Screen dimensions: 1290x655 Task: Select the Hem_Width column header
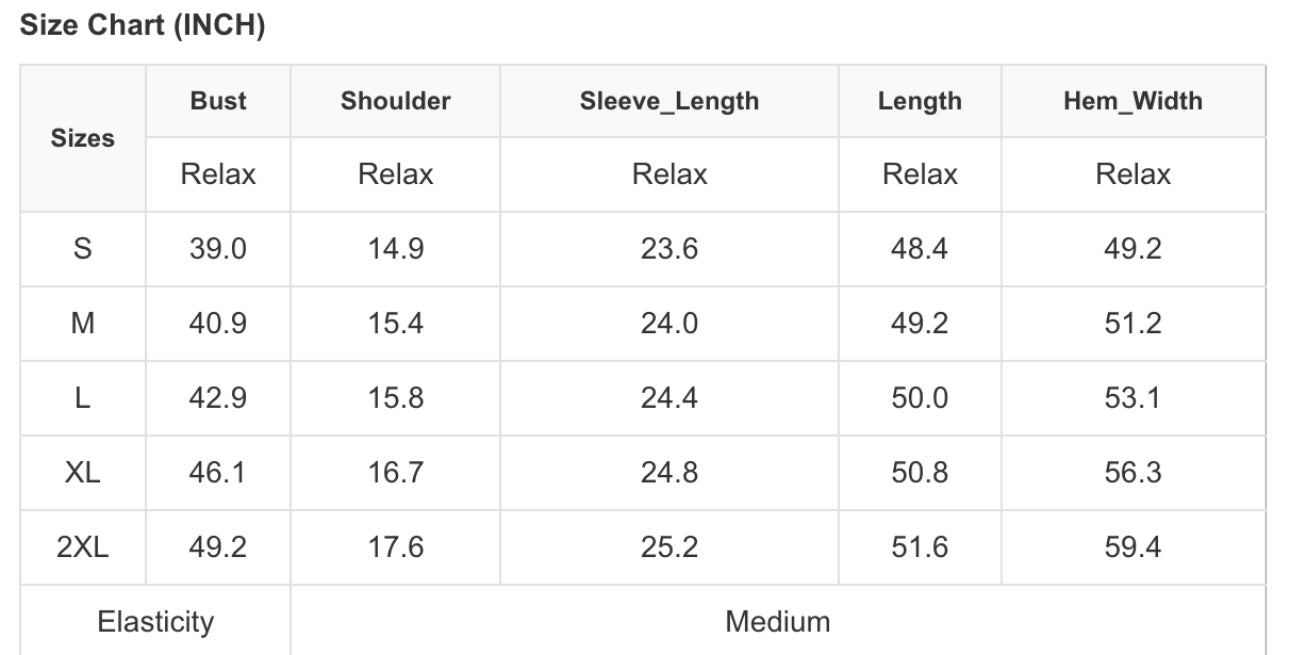pyautogui.click(x=1132, y=101)
